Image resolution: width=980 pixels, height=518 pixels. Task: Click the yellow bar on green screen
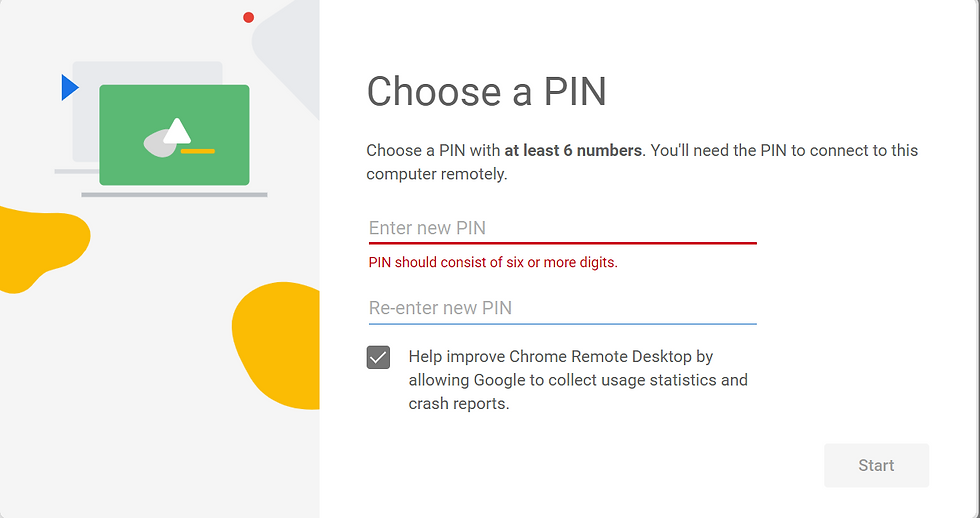[x=198, y=151]
